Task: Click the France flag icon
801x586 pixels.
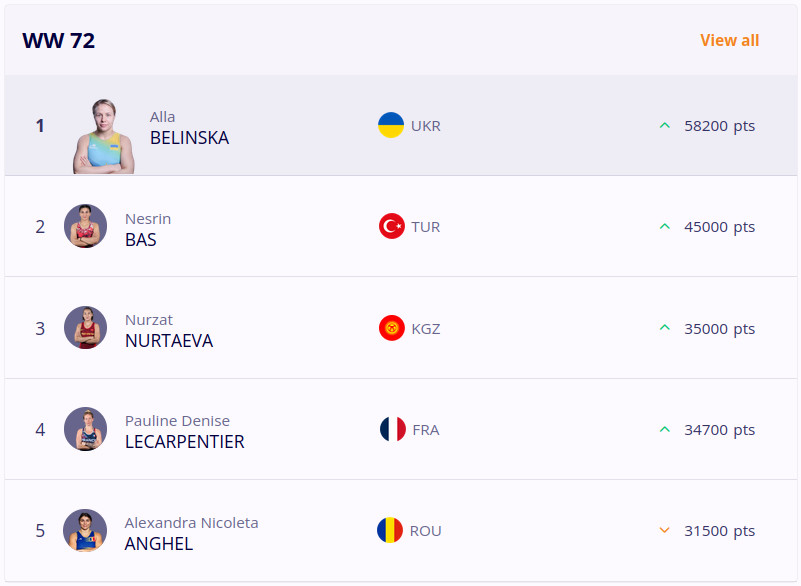Action: (392, 430)
